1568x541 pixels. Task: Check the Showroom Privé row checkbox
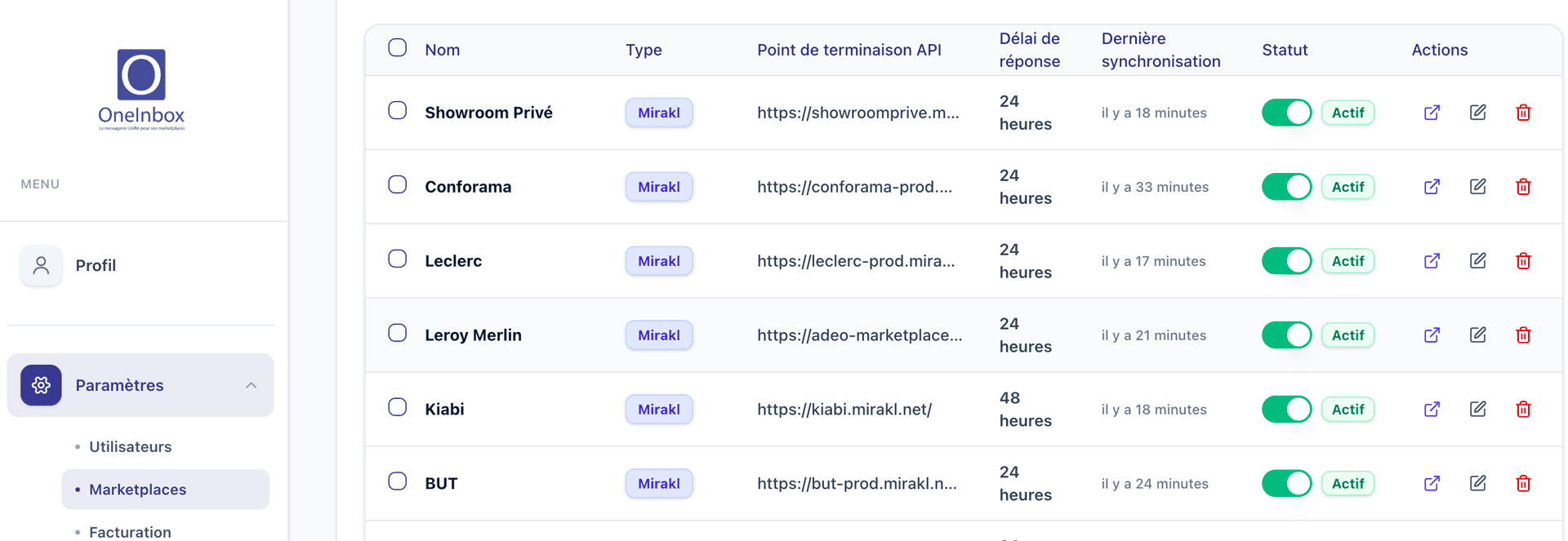(398, 110)
